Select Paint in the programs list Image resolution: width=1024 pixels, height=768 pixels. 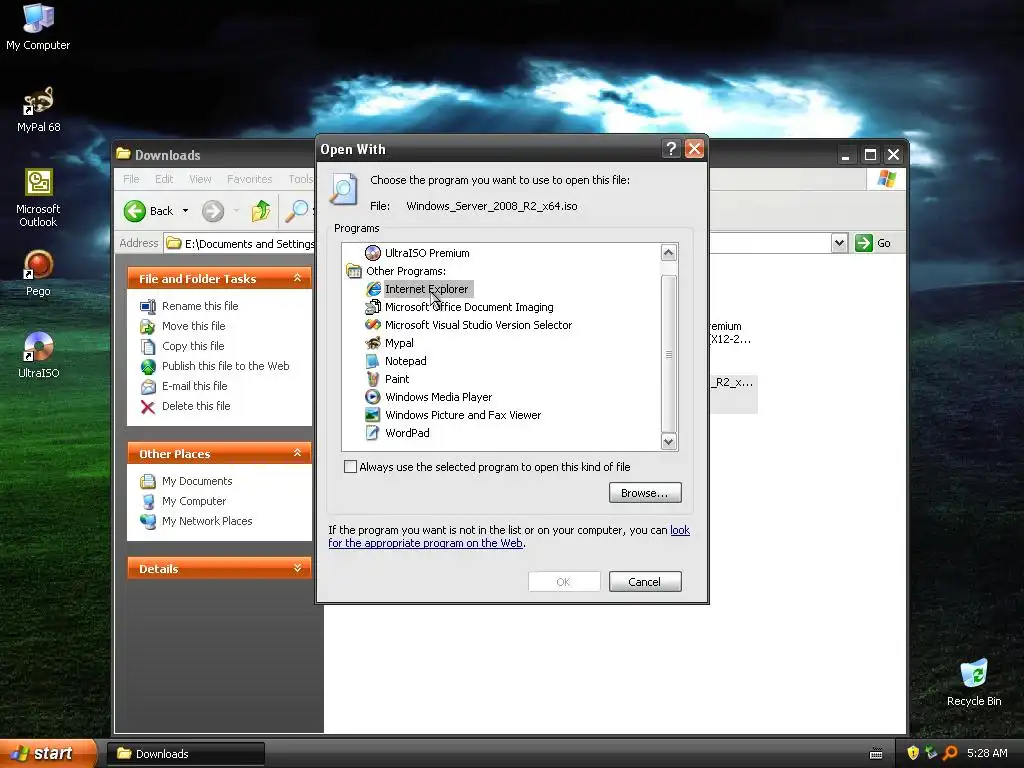(387, 379)
